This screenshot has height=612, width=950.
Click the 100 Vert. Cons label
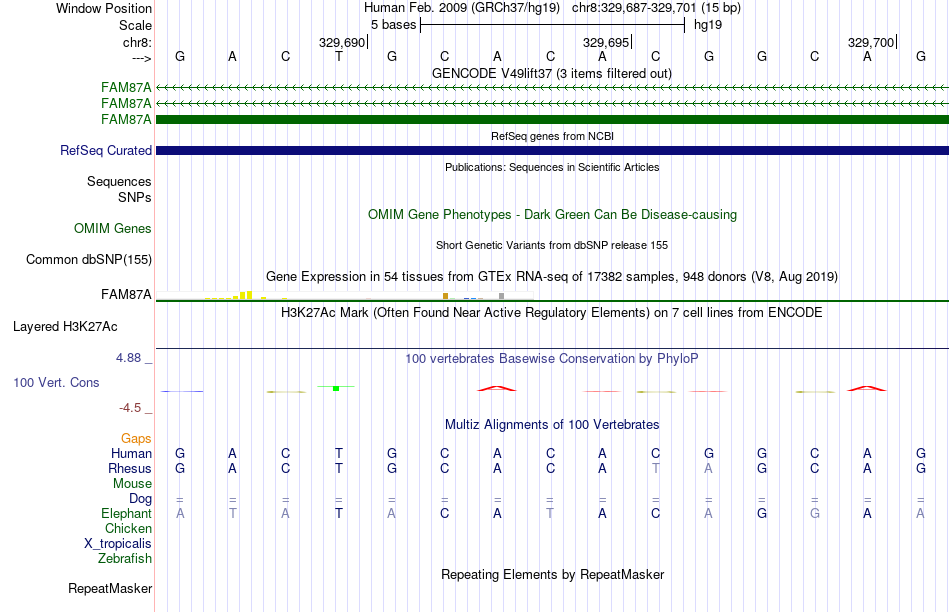tap(56, 382)
